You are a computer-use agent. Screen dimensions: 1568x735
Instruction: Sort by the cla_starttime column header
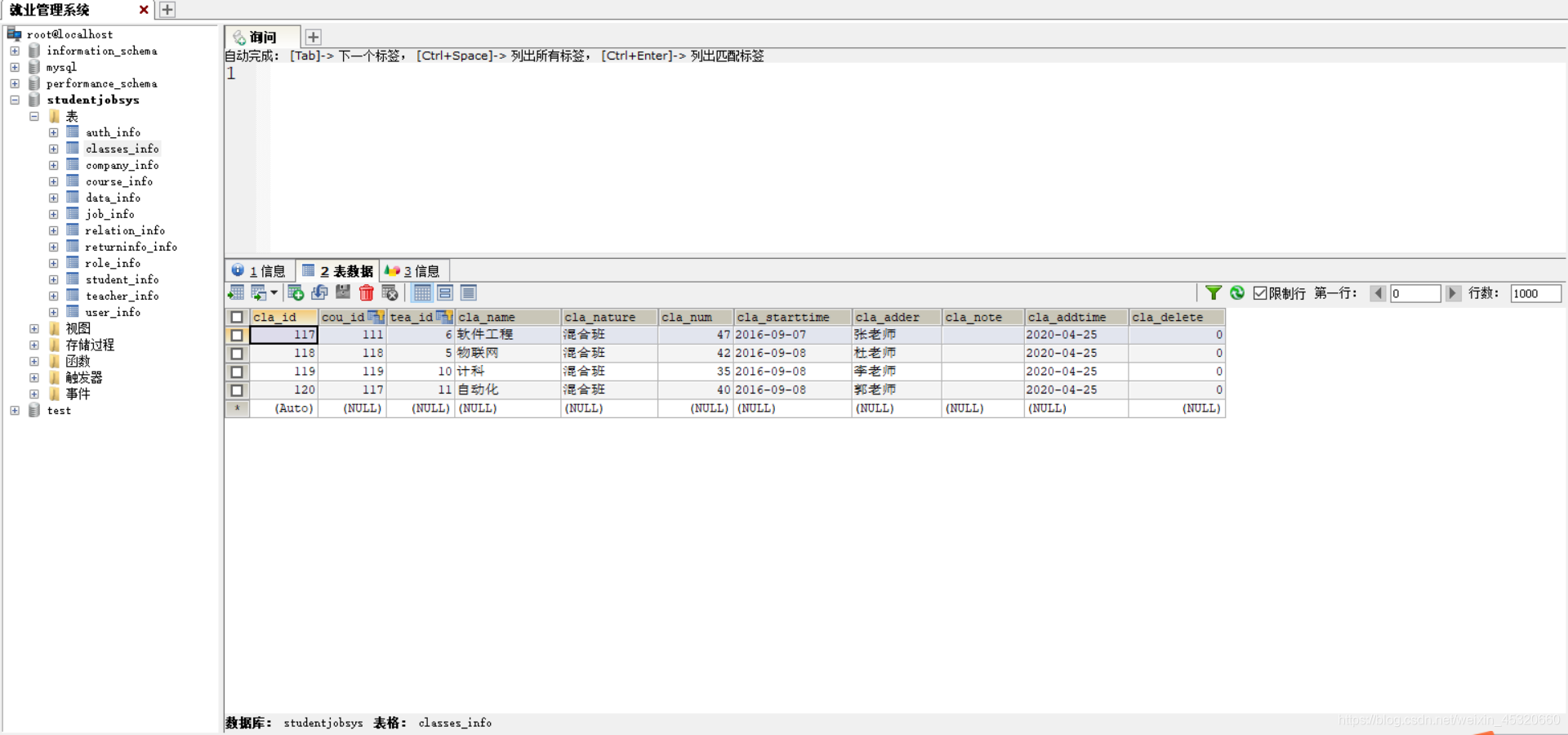click(792, 317)
